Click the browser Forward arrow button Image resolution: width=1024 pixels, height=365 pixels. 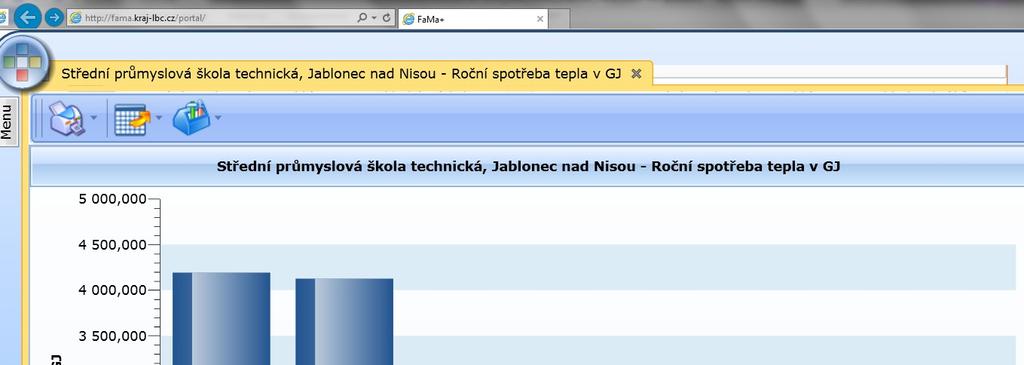coord(54,17)
